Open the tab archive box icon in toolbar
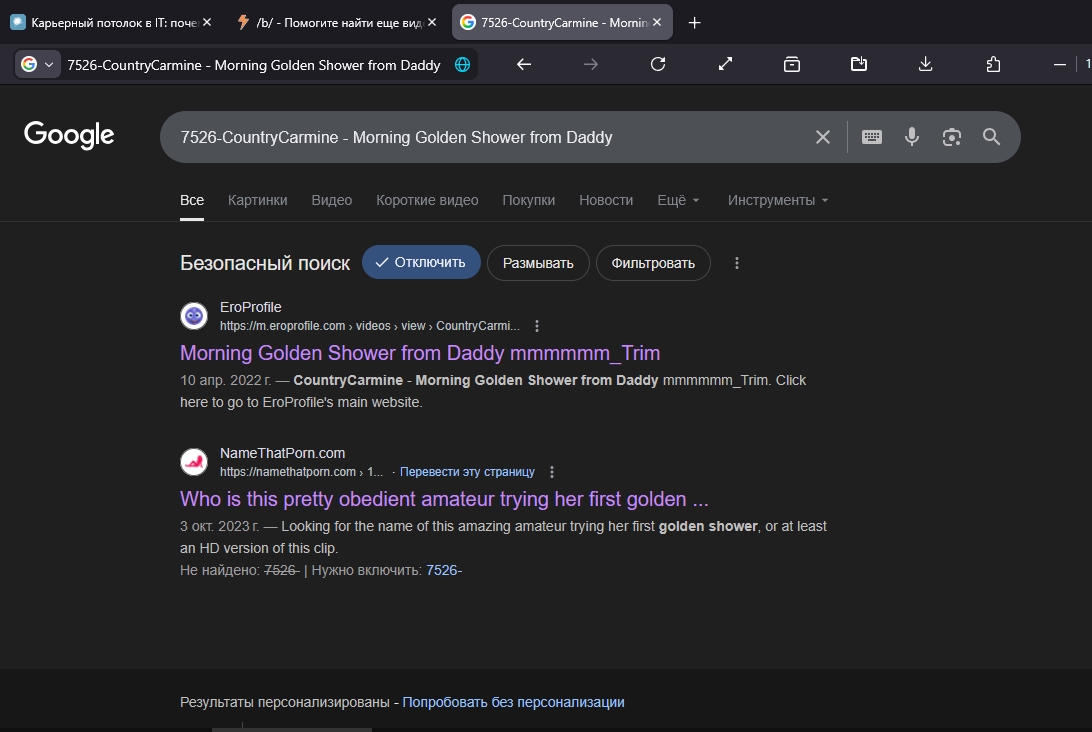Image resolution: width=1092 pixels, height=732 pixels. tap(792, 65)
